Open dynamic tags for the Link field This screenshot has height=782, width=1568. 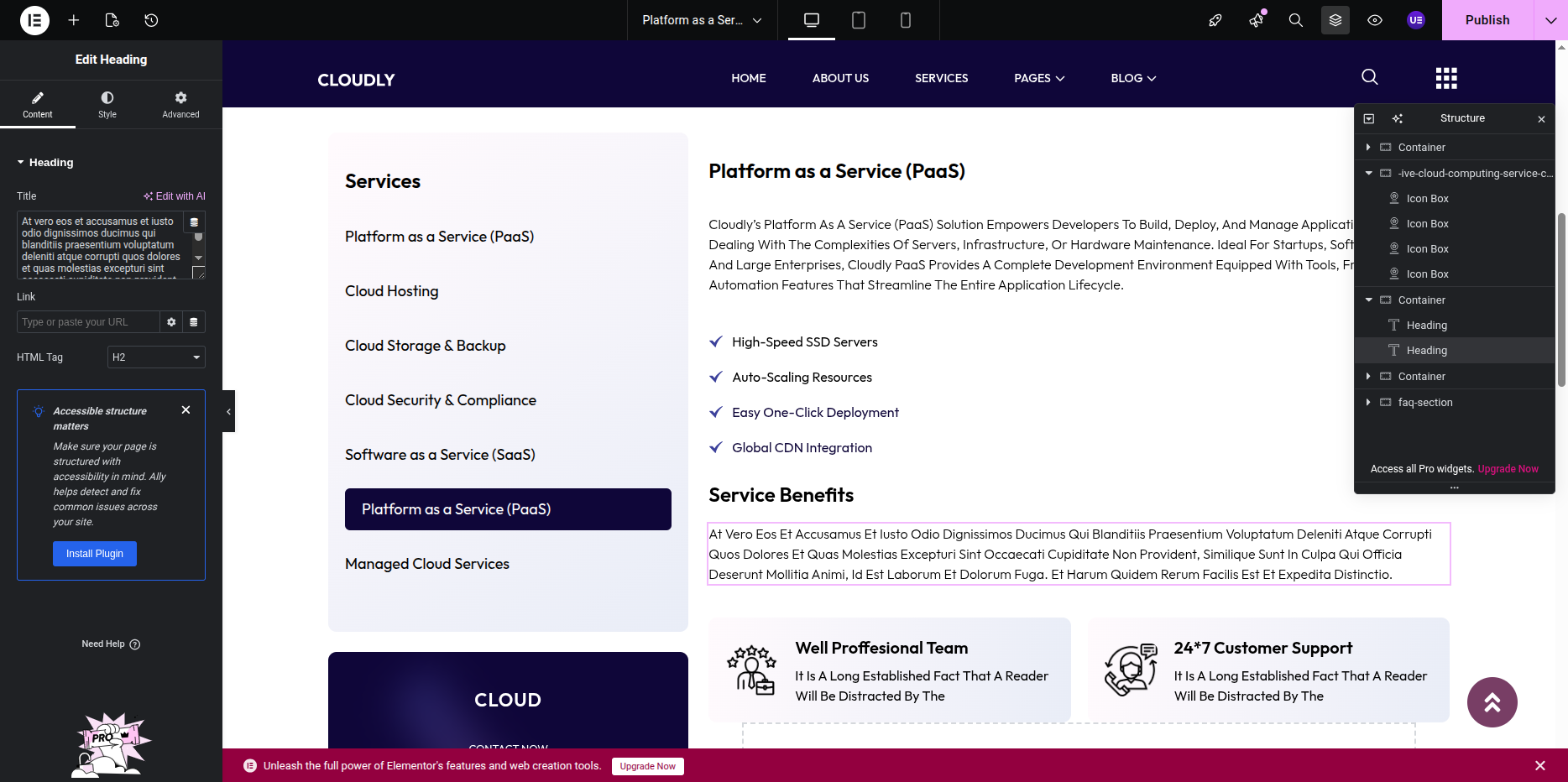click(194, 322)
